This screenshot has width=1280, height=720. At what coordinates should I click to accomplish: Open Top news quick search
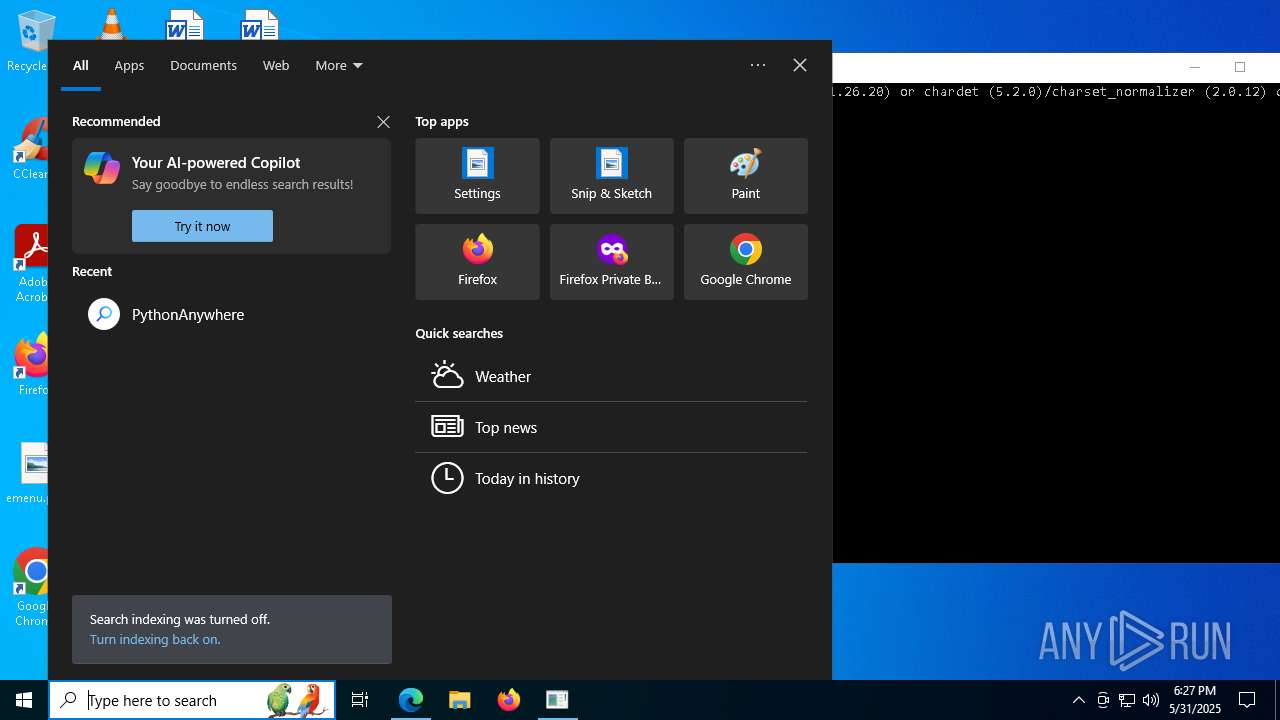pyautogui.click(x=611, y=427)
